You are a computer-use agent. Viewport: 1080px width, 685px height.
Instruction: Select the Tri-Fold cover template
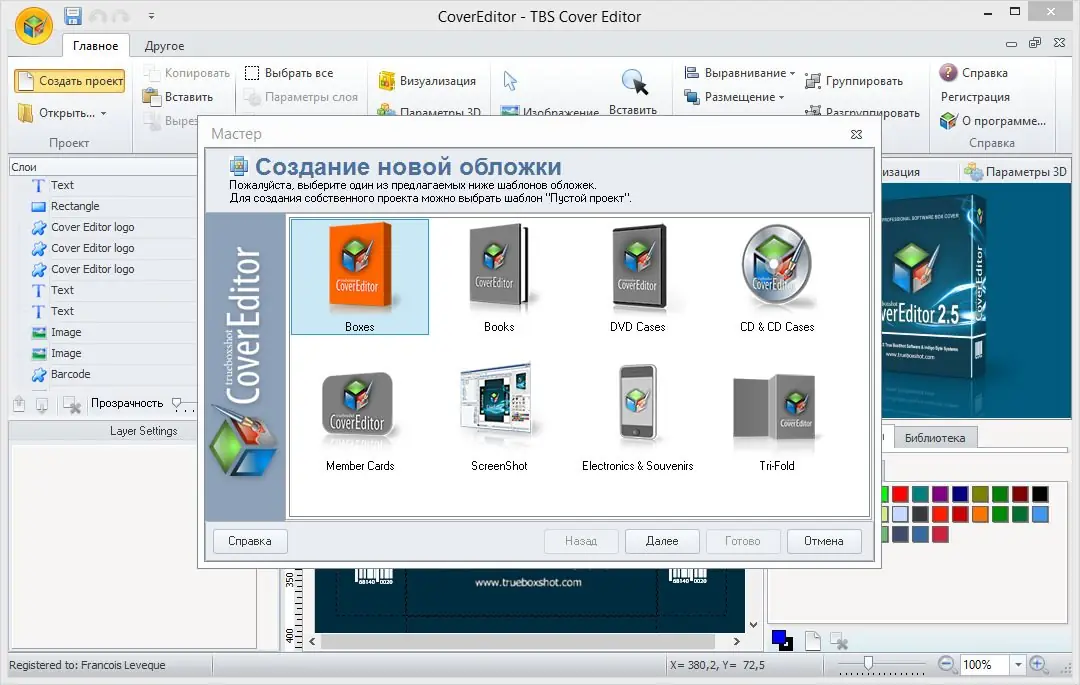click(777, 412)
